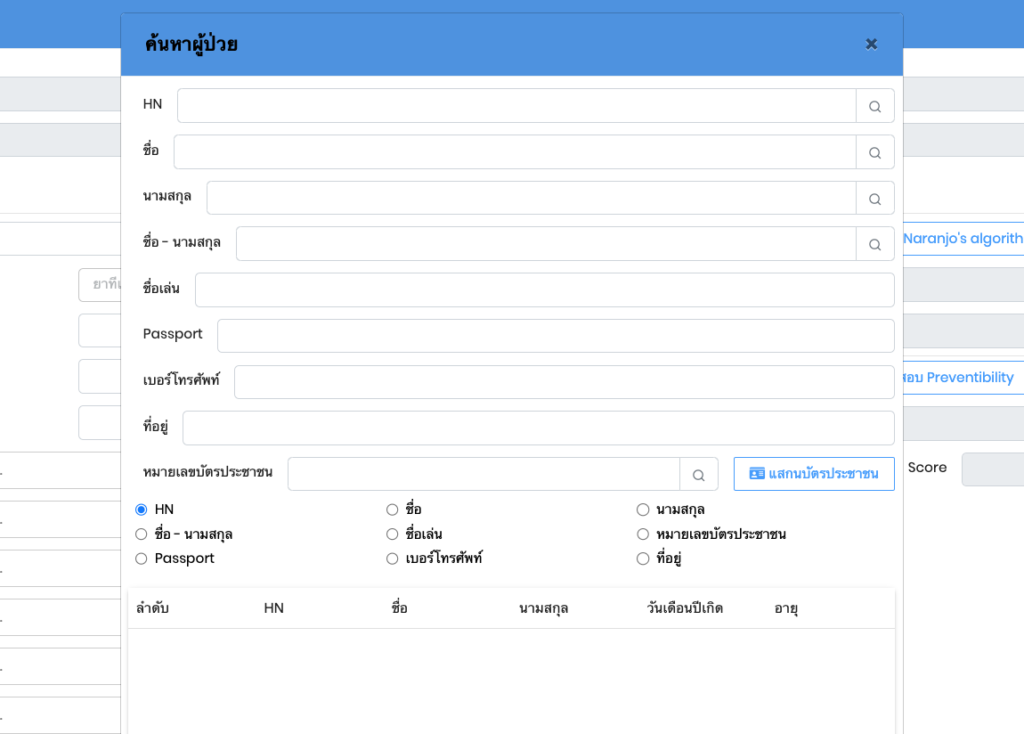This screenshot has height=734, width=1024.
Task: Select the เบอร์โทรศัพท์ radio option
Action: click(392, 558)
